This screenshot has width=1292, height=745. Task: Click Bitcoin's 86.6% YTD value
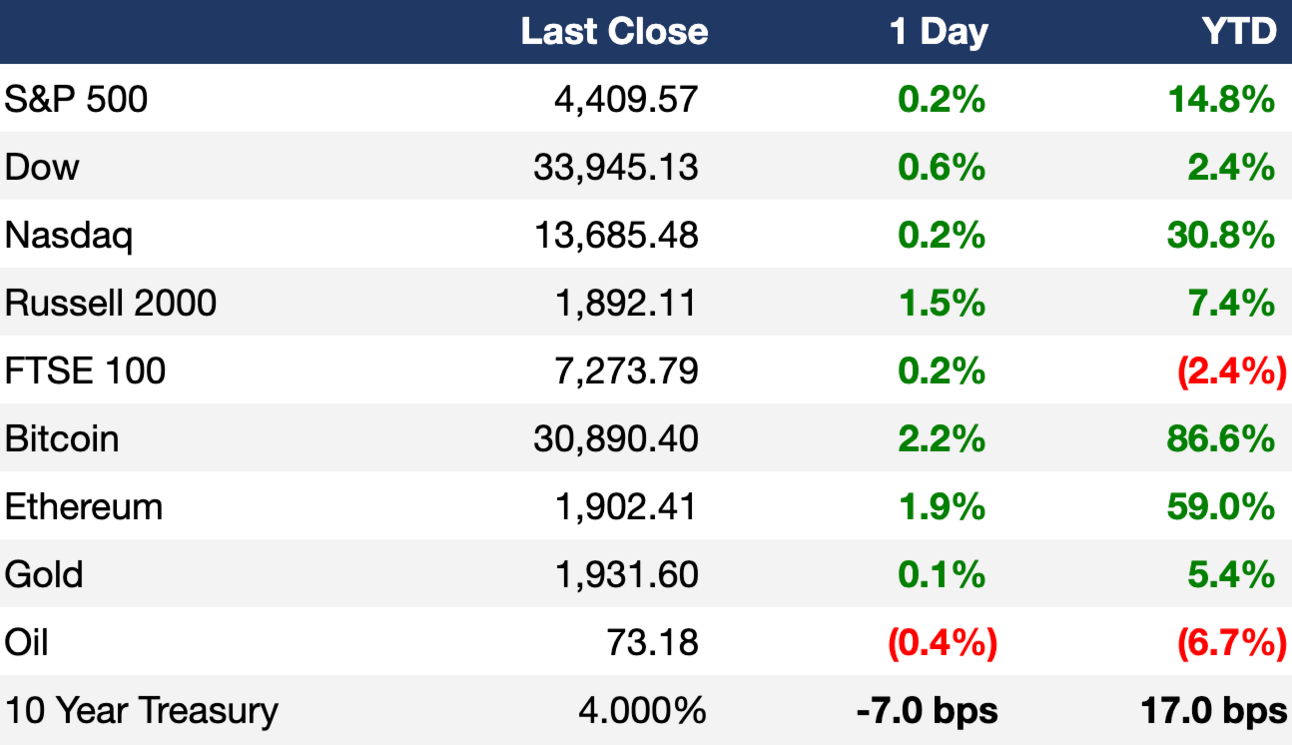pyautogui.click(x=1221, y=438)
